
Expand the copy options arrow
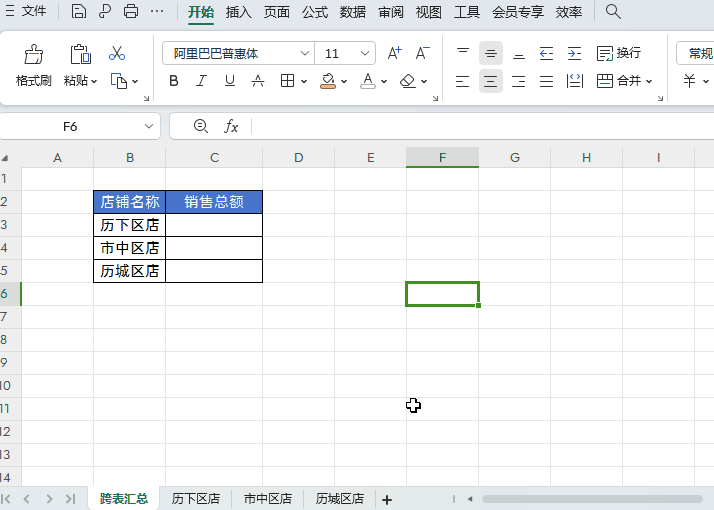coord(135,82)
